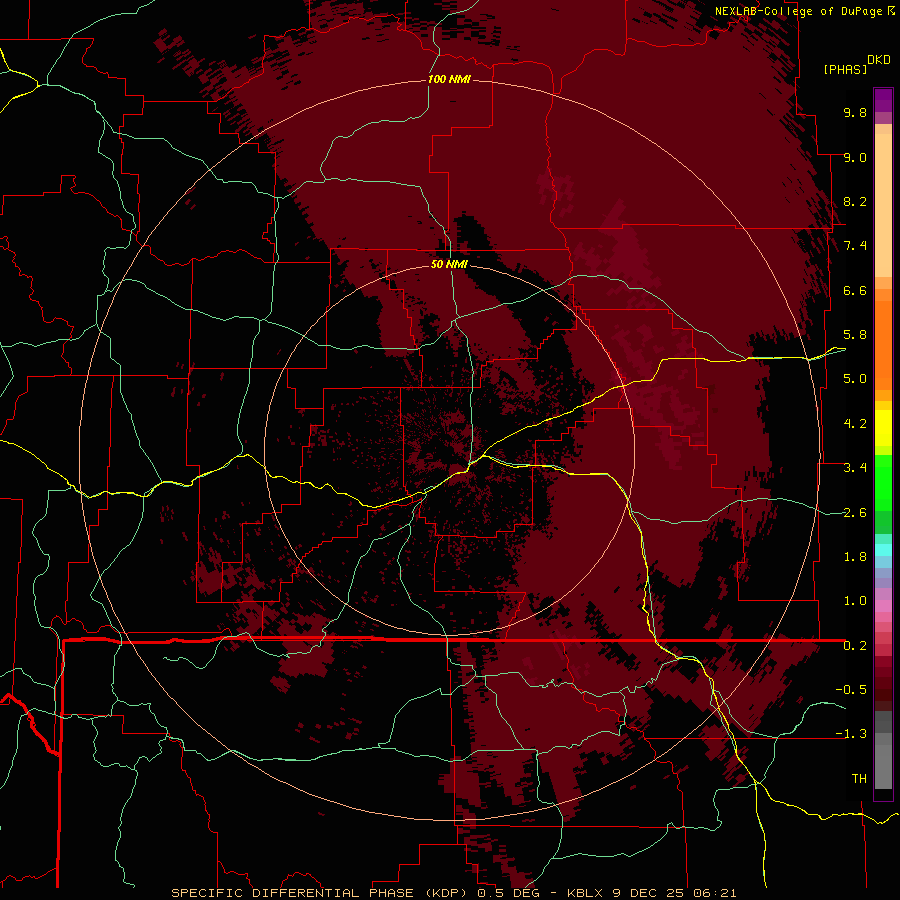Click the 100 NMI range ring label

(449, 79)
